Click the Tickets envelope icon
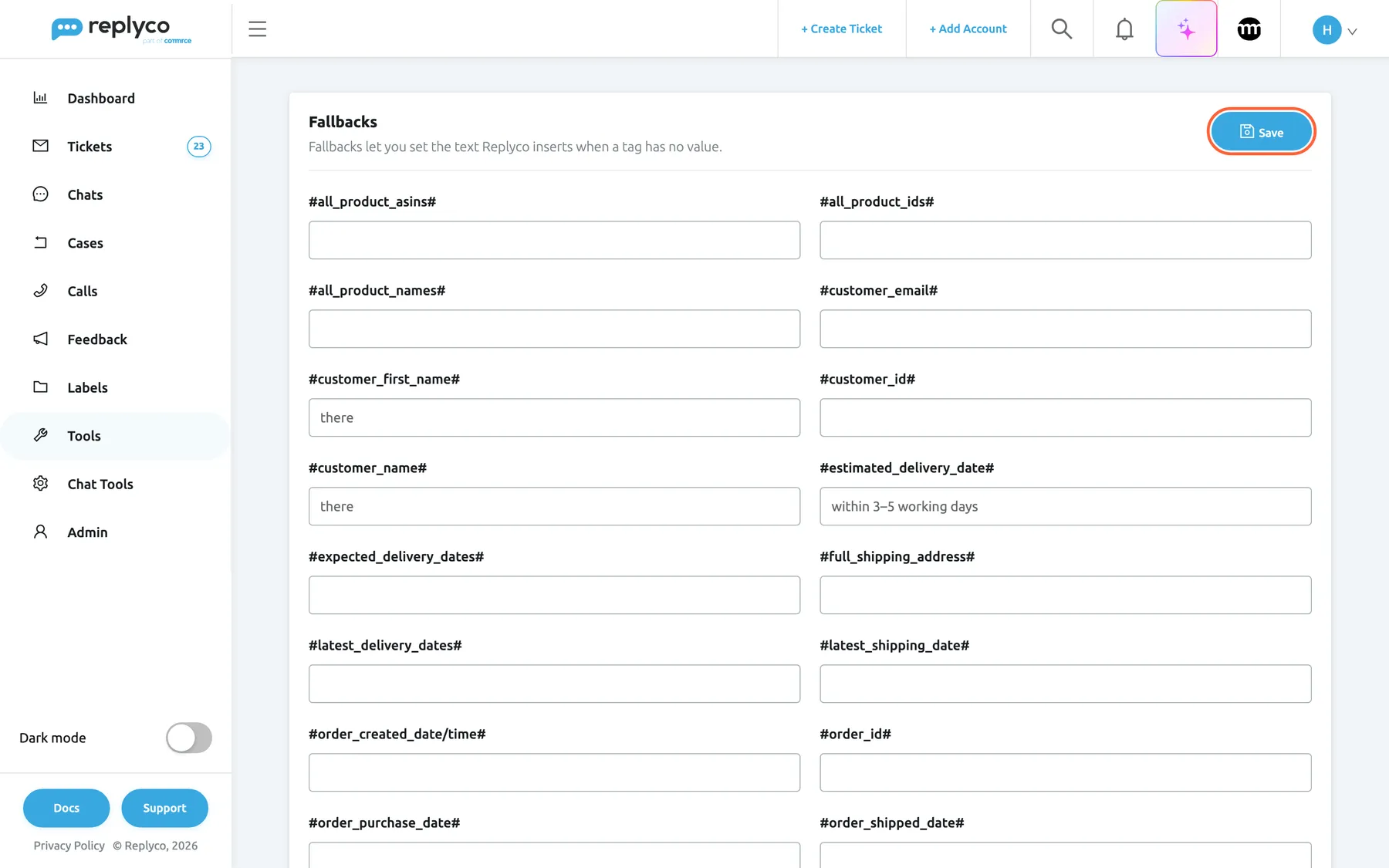This screenshot has width=1389, height=868. (40, 146)
